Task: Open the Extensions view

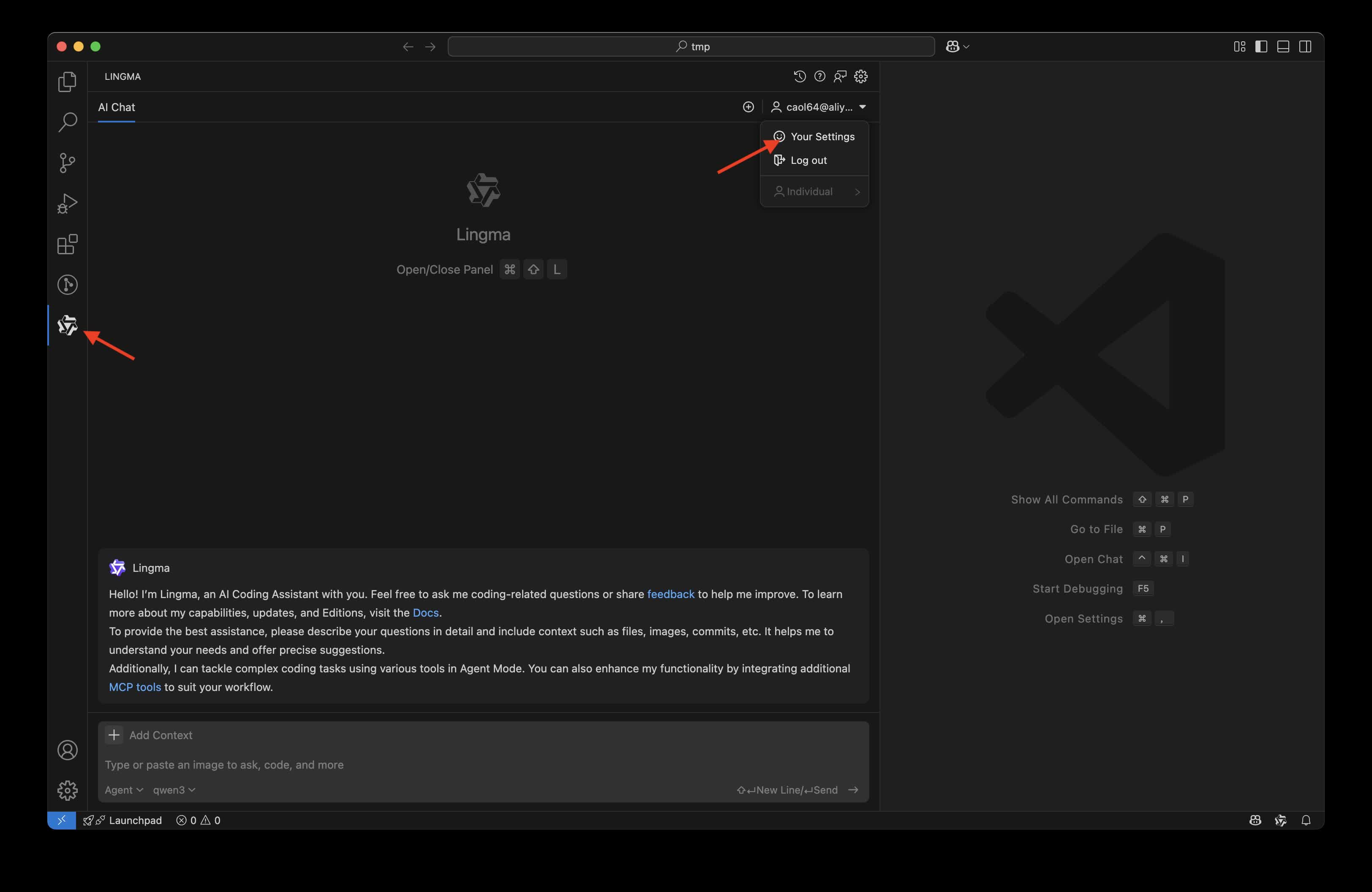Action: [68, 244]
